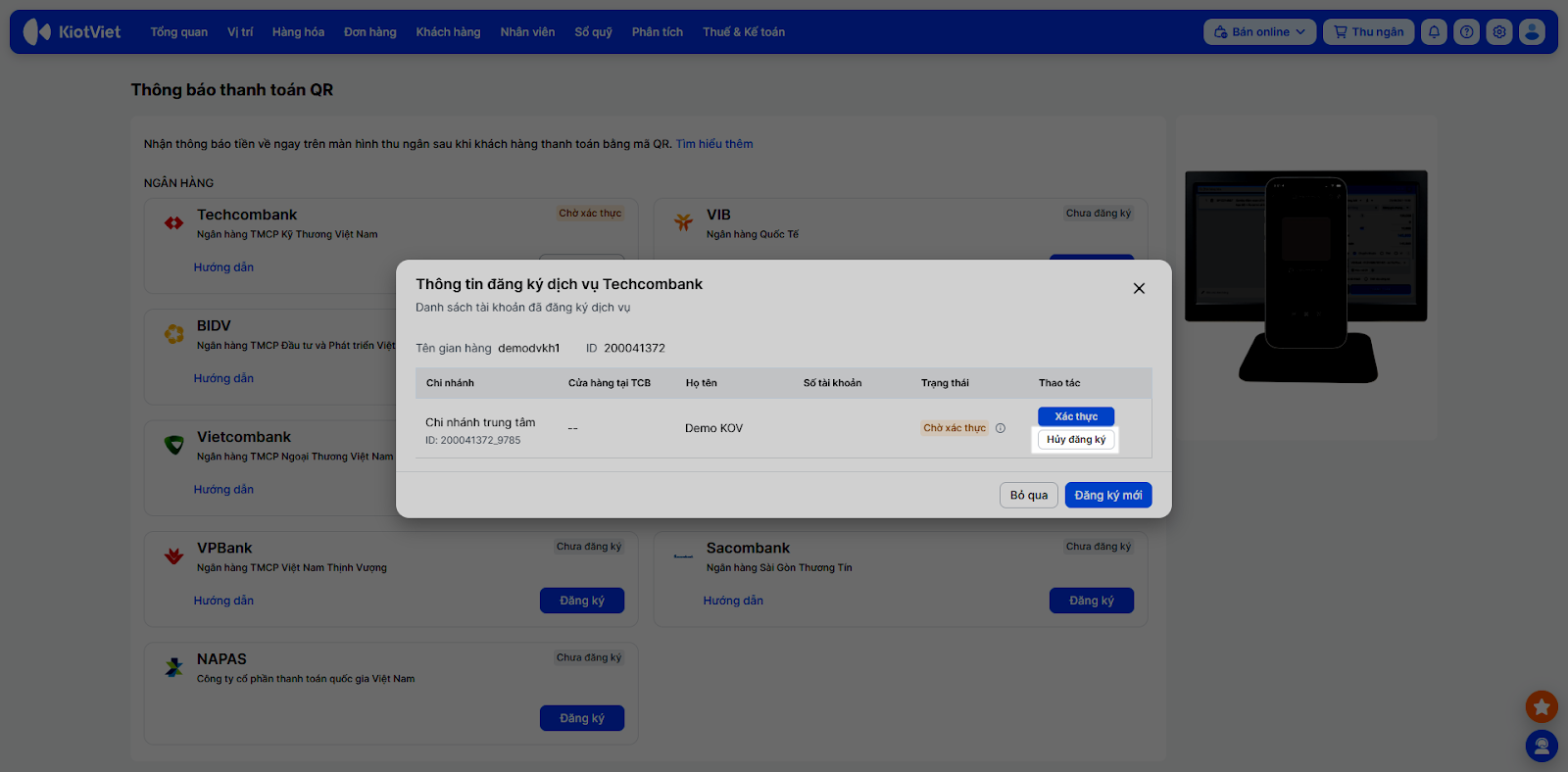Screen dimensions: 1568x772
Task: Click the blue support agent floating button
Action: pos(1542,747)
